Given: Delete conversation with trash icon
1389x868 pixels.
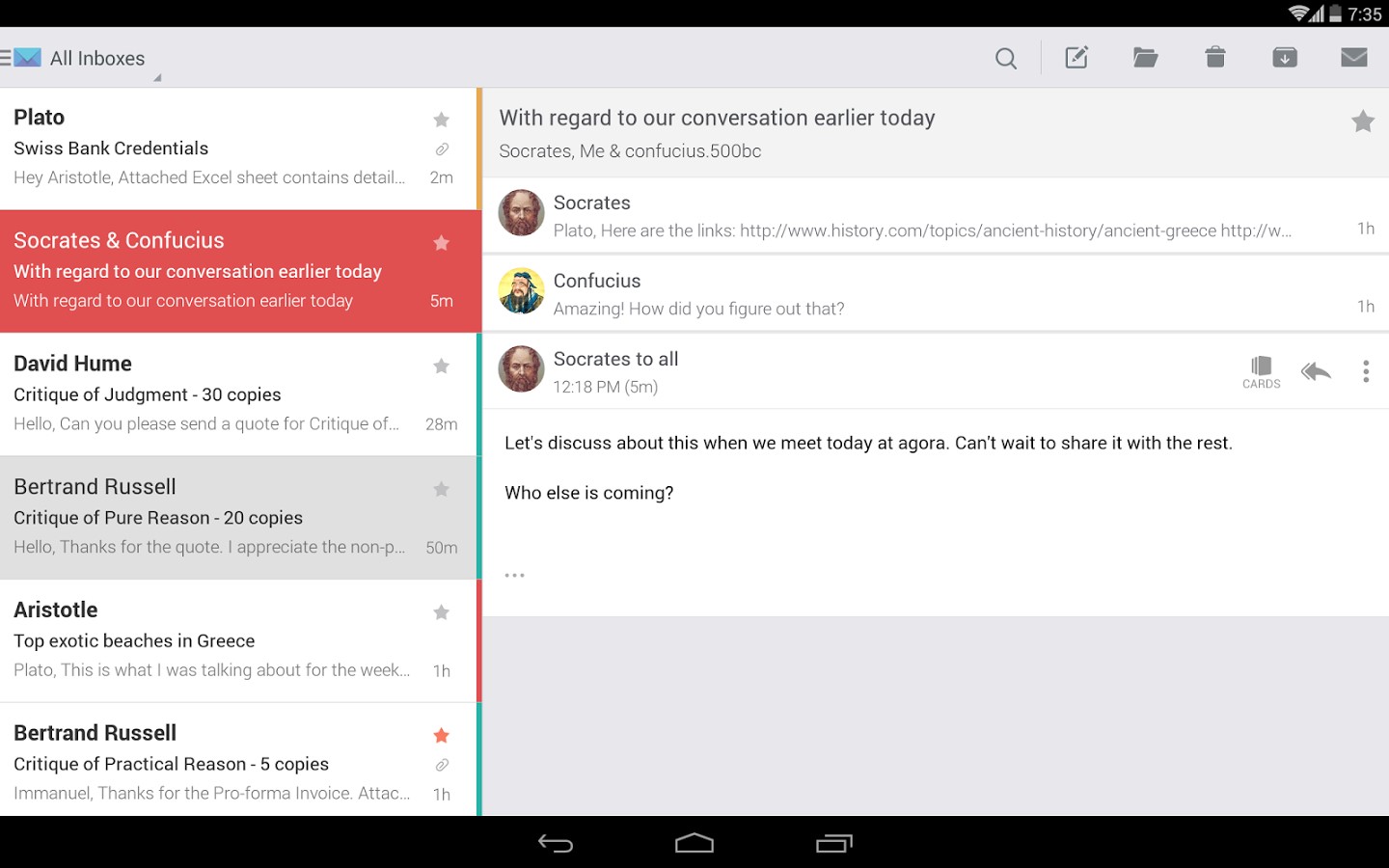Looking at the screenshot, I should [1215, 58].
